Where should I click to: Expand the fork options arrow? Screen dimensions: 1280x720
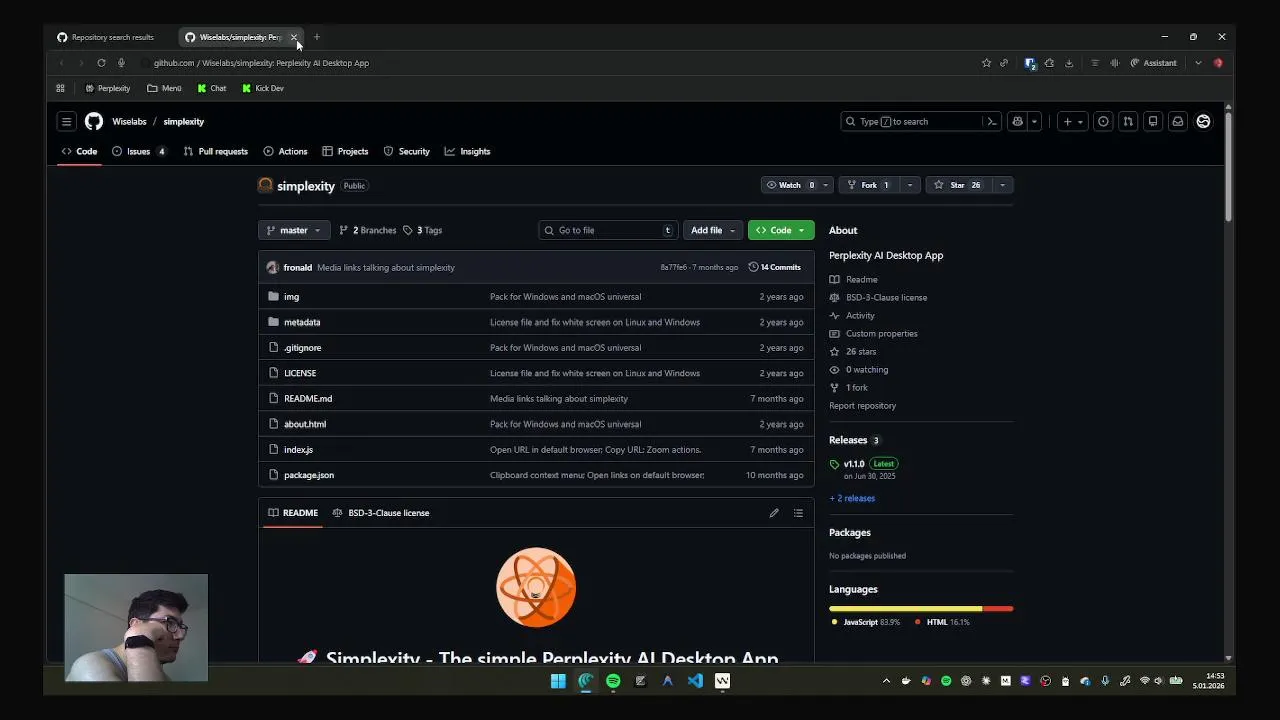pyautogui.click(x=909, y=185)
